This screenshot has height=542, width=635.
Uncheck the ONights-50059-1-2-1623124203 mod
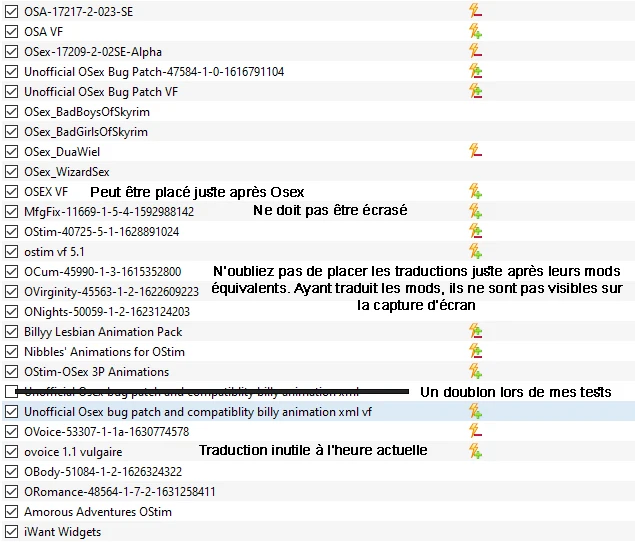[11, 312]
